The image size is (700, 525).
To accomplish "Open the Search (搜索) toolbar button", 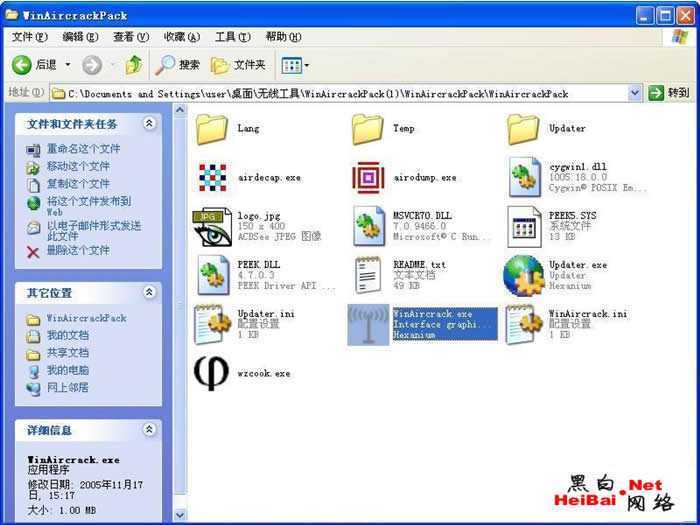I will [x=178, y=65].
